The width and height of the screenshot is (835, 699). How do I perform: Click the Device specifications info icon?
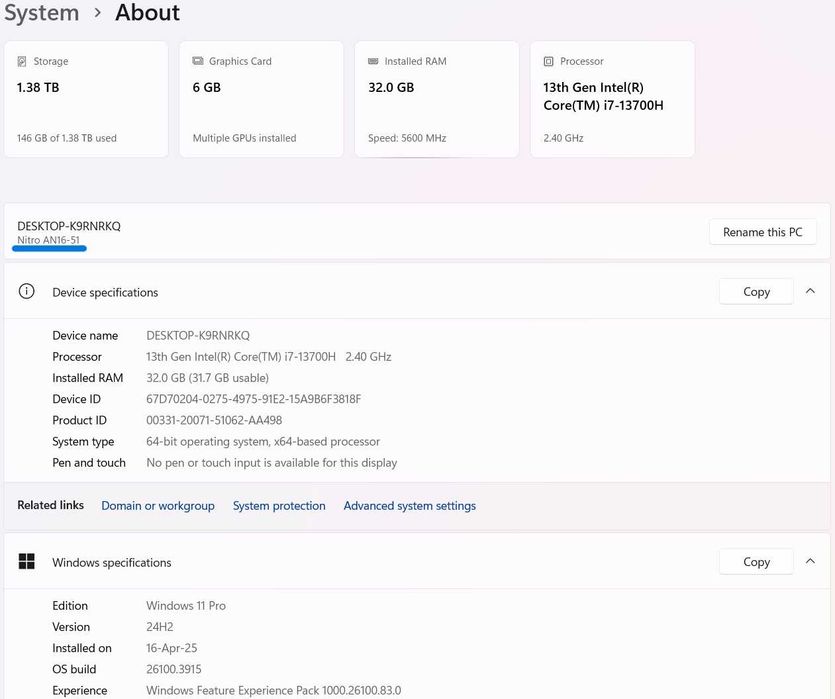click(28, 292)
